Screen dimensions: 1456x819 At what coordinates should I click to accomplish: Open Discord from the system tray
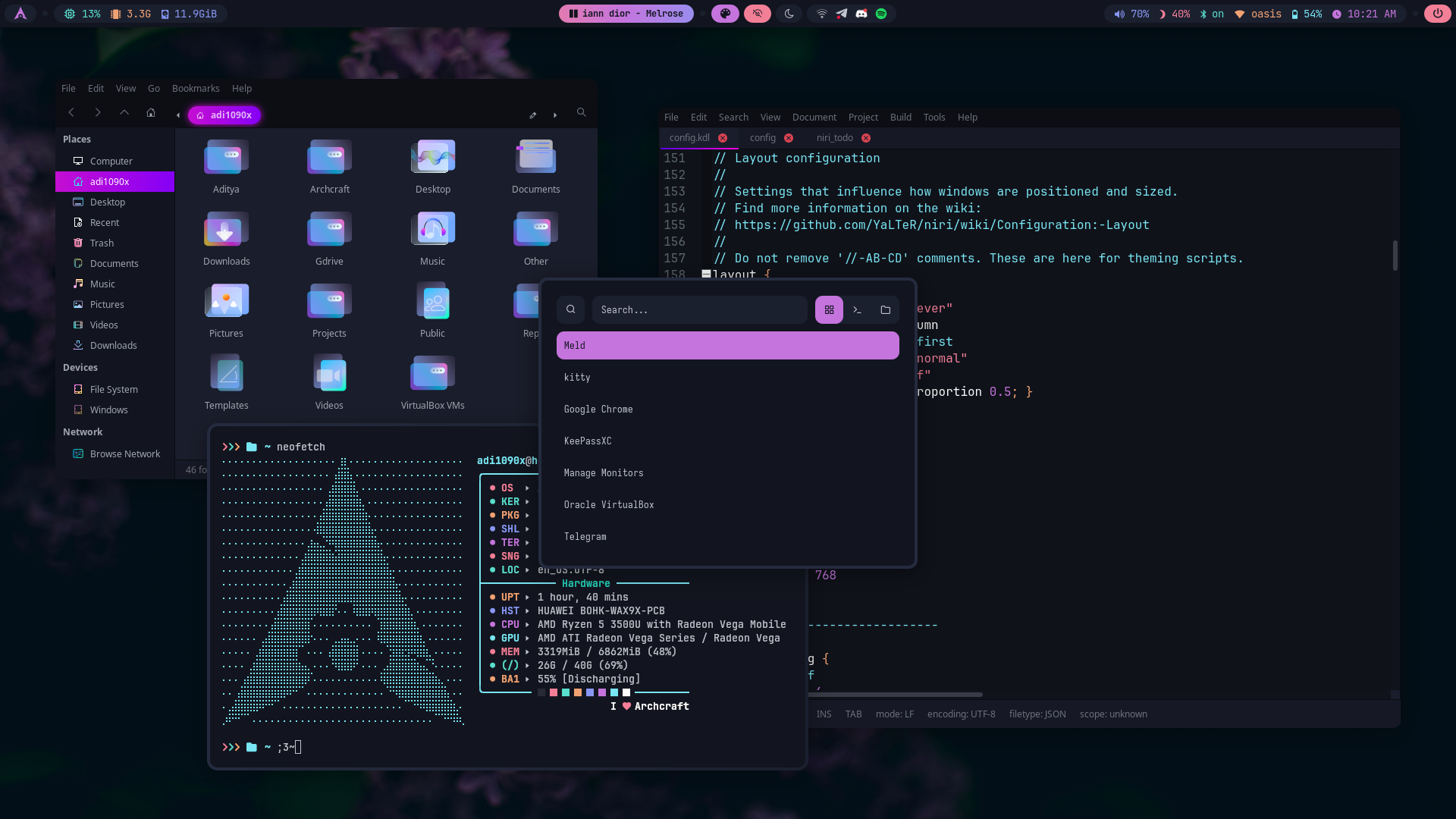click(861, 14)
